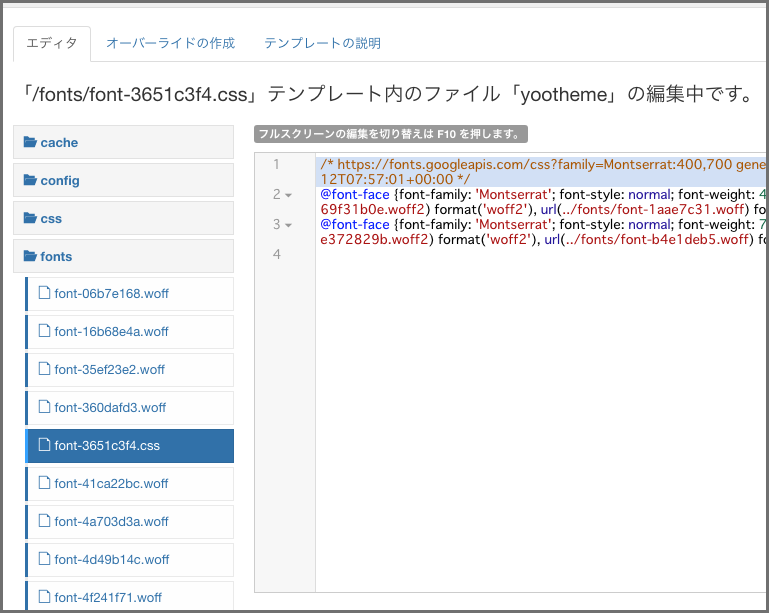Collapse the fonts folder tree
This screenshot has height=613, width=769.
tap(56, 257)
